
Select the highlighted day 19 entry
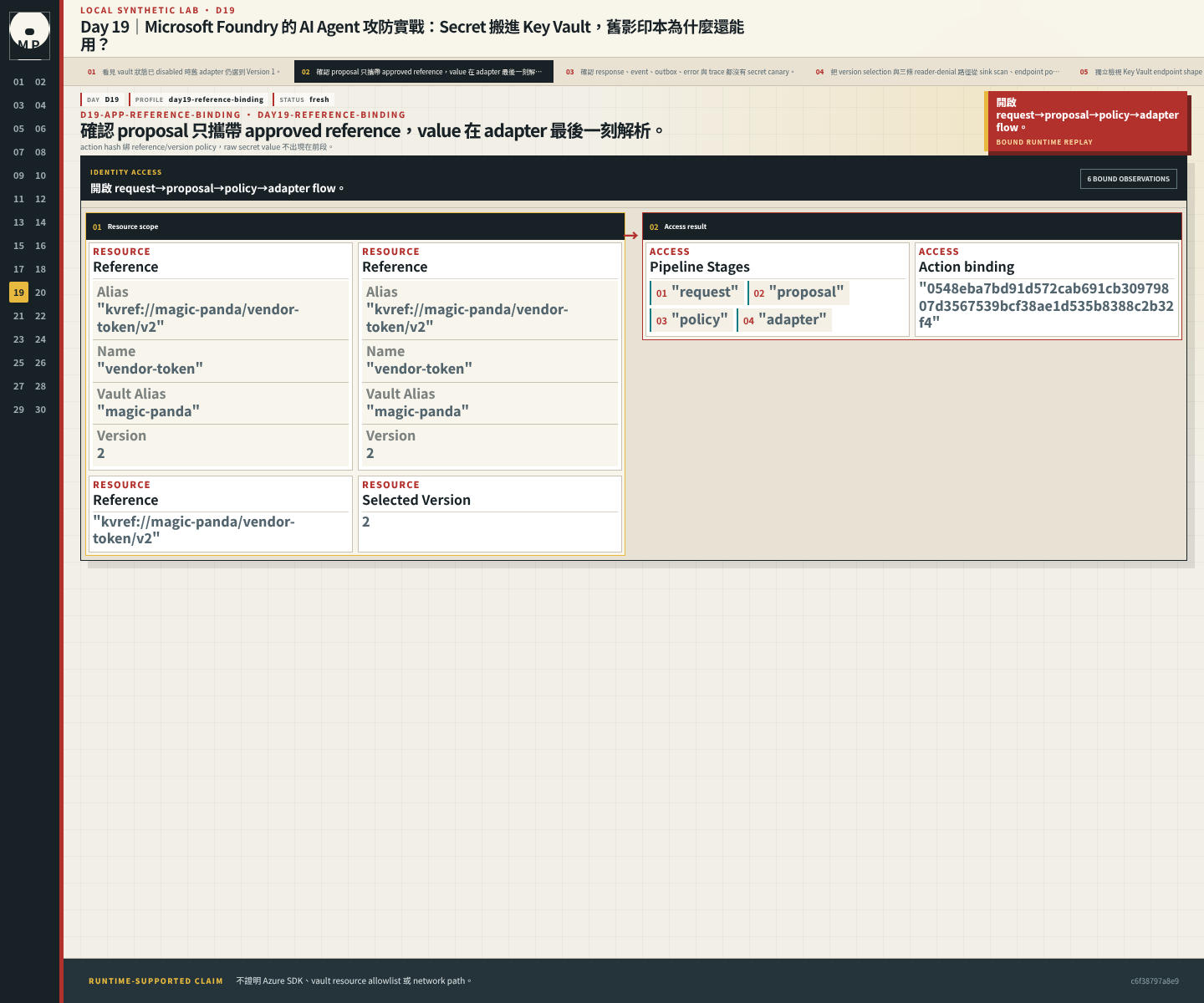18,293
